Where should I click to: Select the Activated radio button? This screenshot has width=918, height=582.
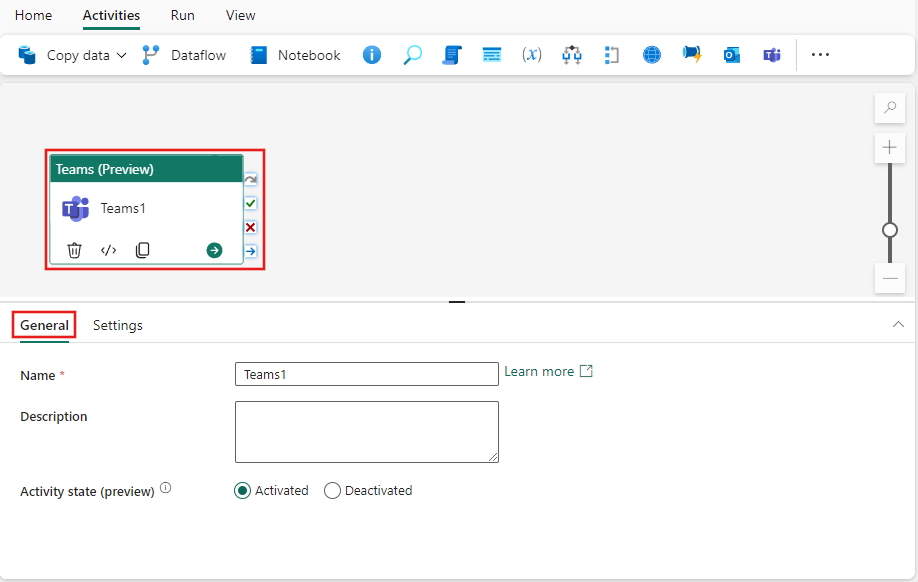point(242,491)
